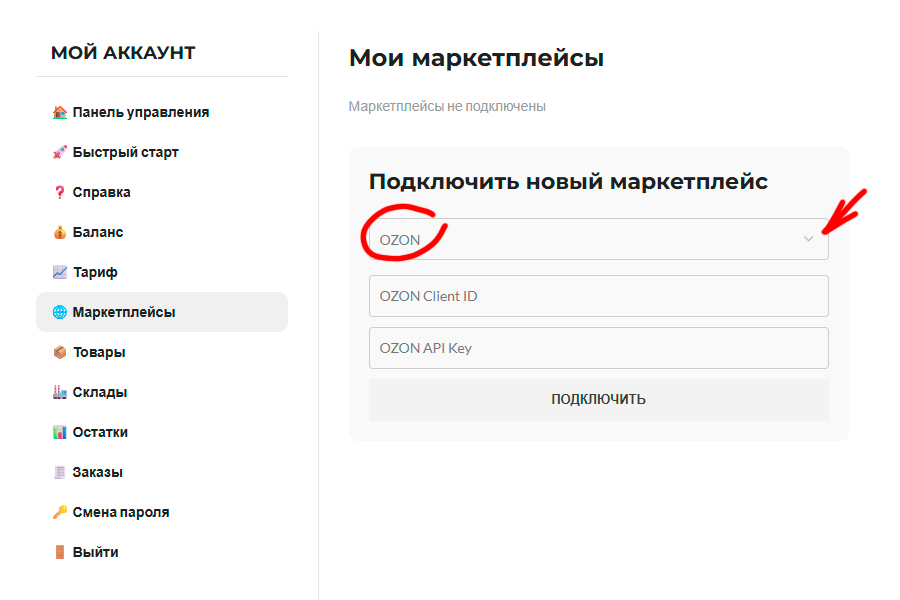This screenshot has width=900, height=600.
Task: Click the door icon beside Выйти
Action: coord(60,552)
